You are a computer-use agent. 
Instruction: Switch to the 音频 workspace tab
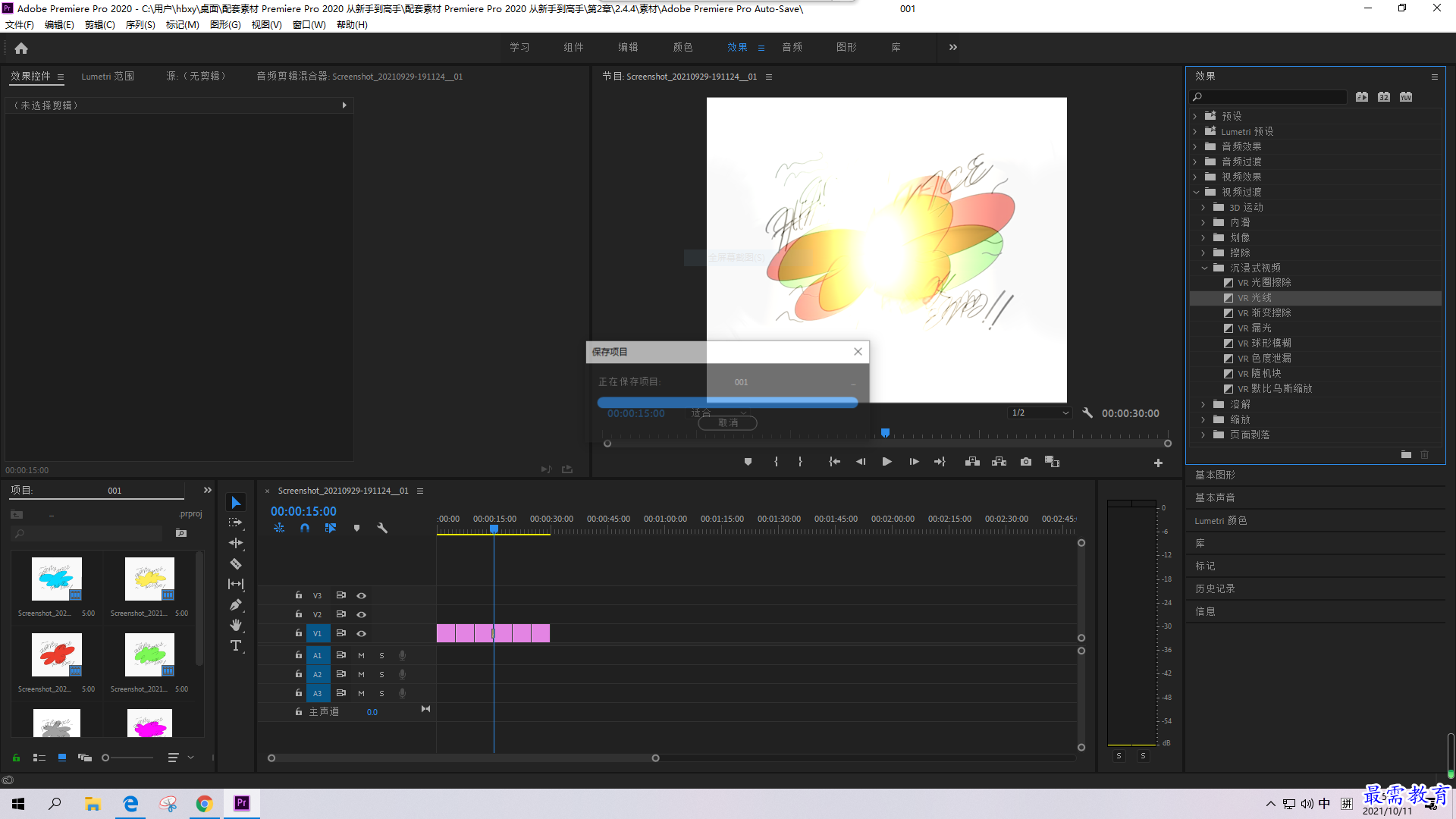[x=792, y=47]
